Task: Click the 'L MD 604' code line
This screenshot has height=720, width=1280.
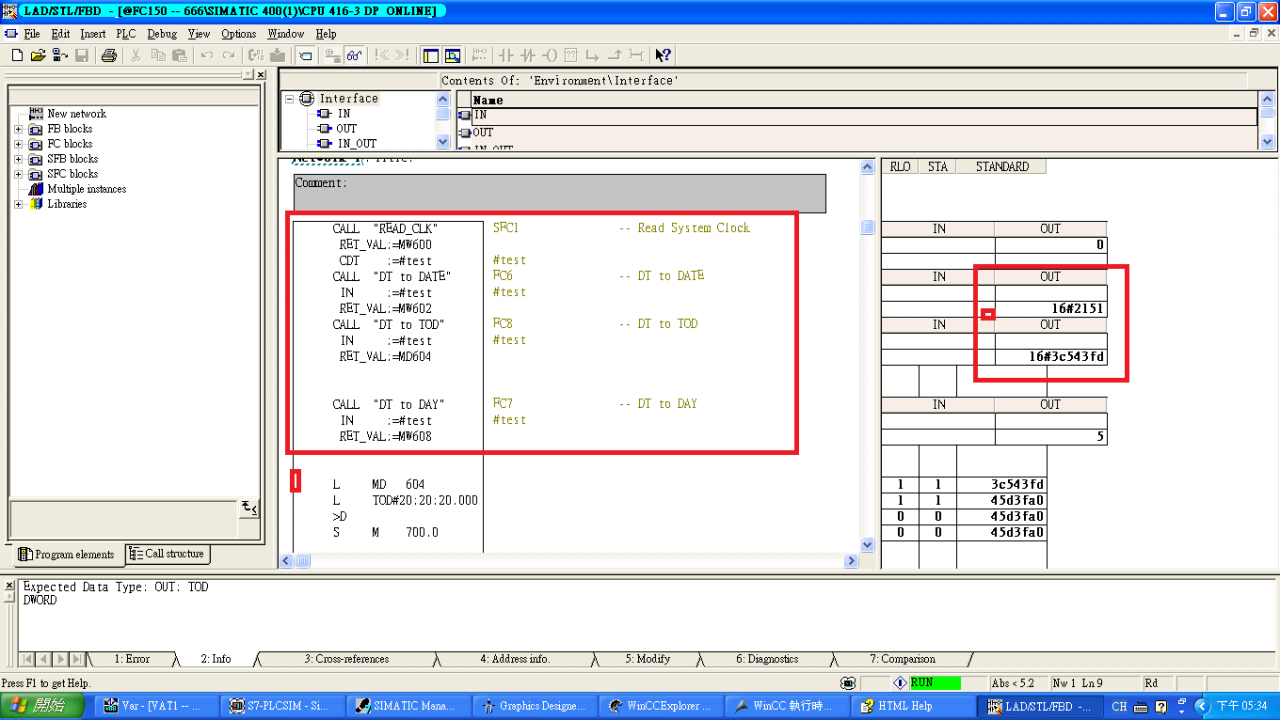Action: point(380,485)
